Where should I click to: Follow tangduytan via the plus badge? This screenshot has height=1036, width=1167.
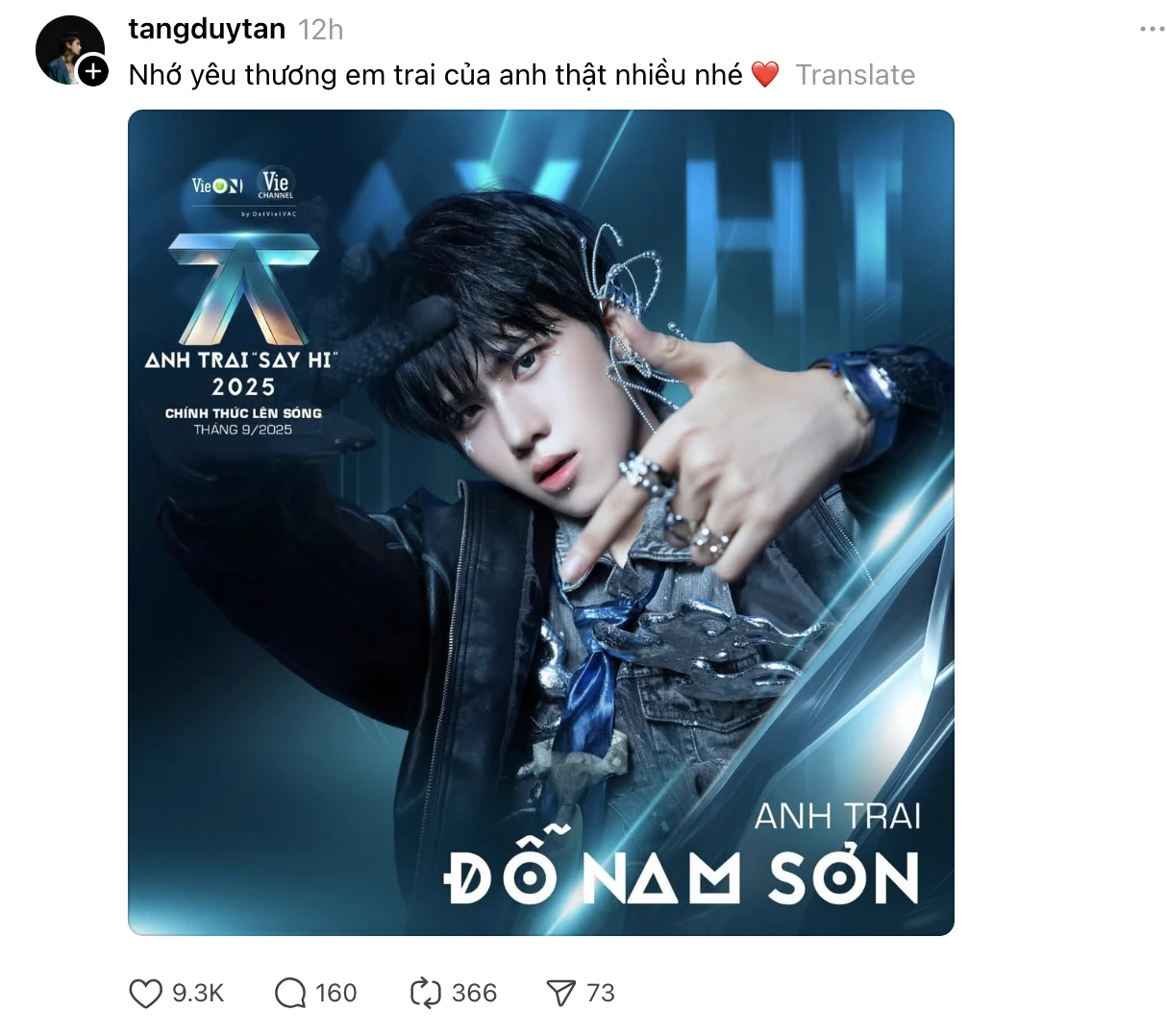click(93, 71)
